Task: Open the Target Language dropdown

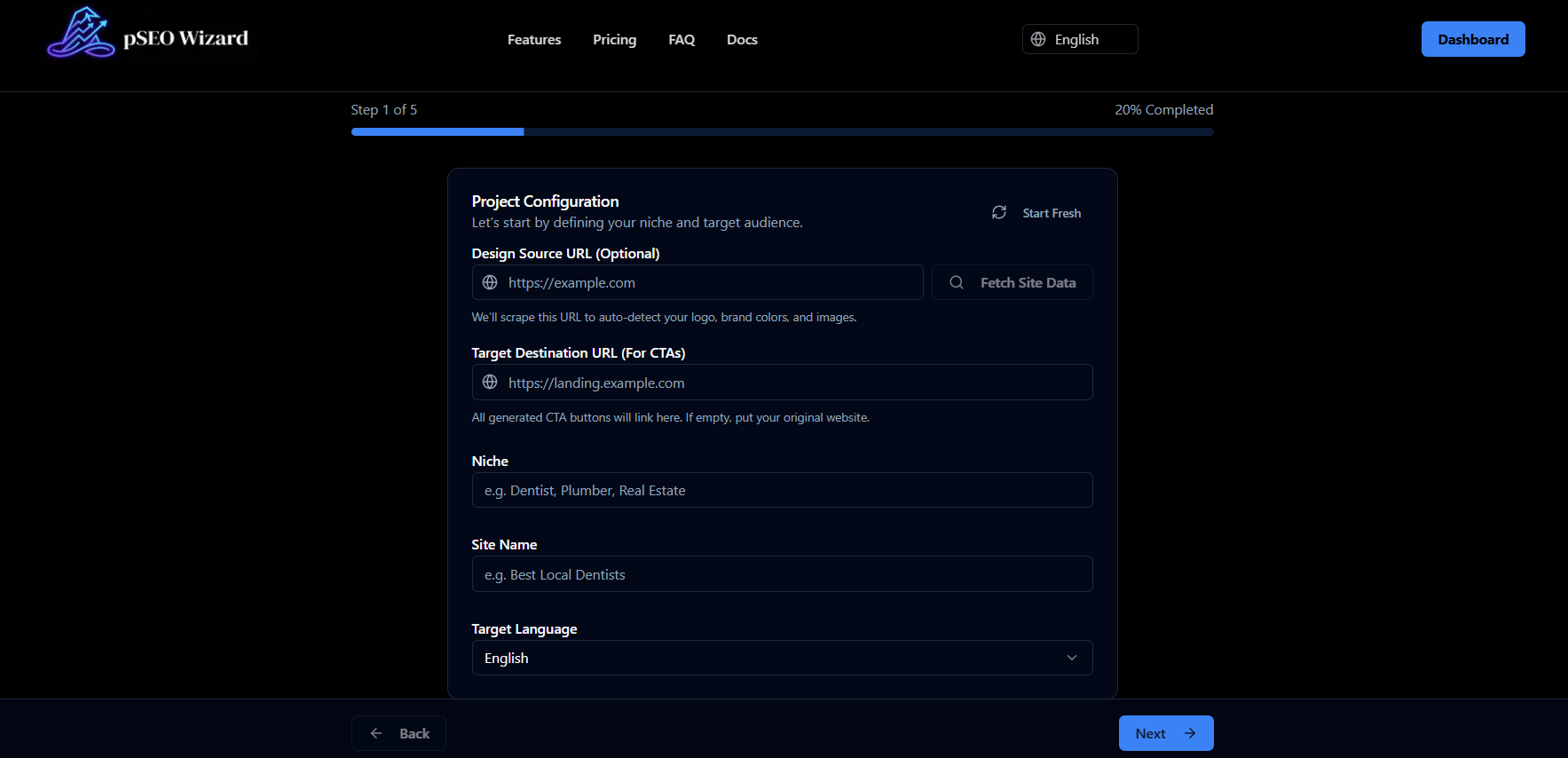Action: 781,658
